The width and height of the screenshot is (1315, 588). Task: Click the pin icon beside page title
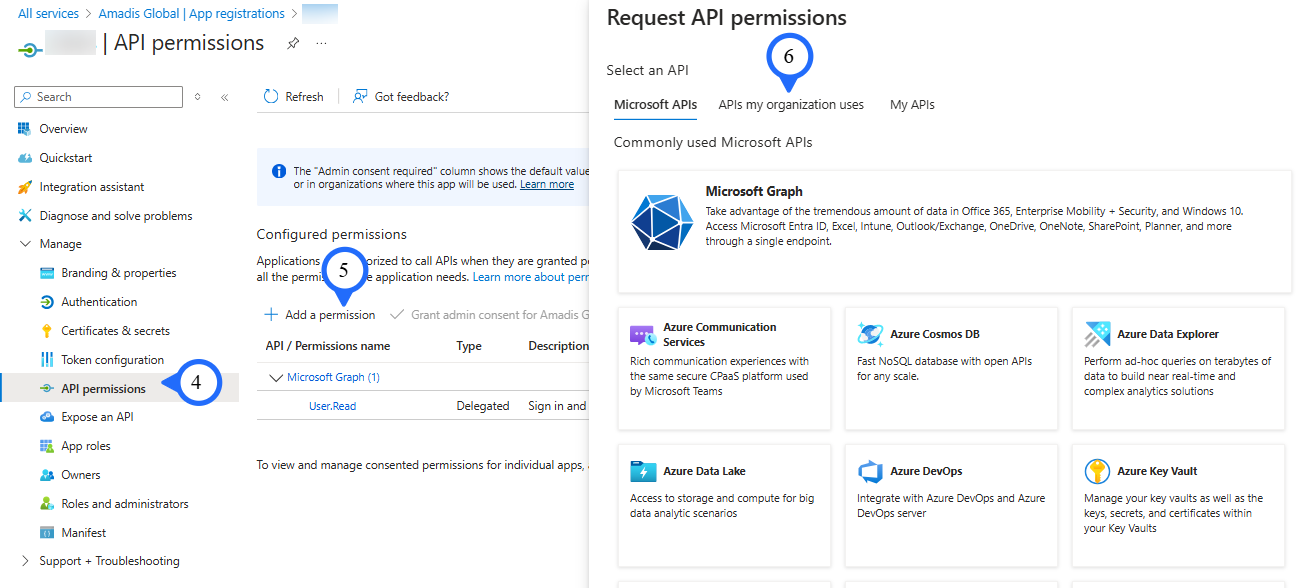[x=293, y=44]
